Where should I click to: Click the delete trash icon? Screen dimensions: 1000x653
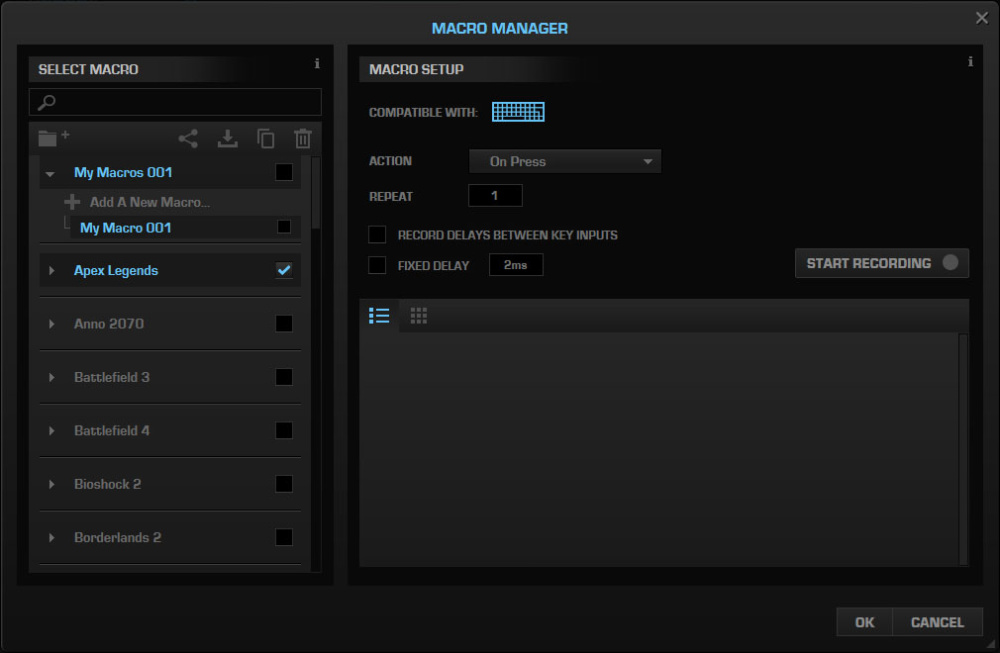pos(303,138)
